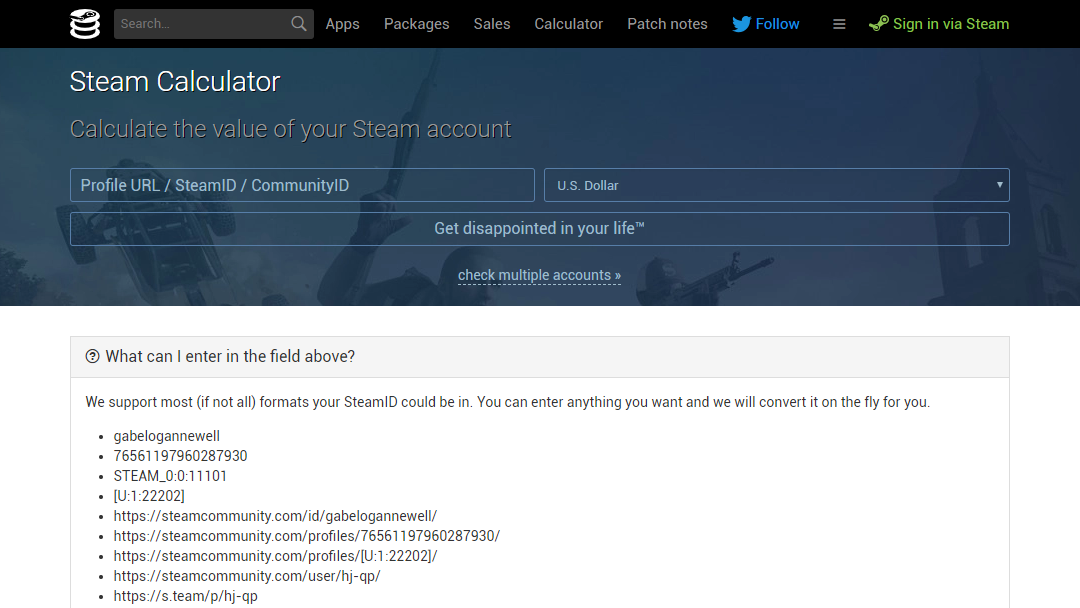This screenshot has height=608, width=1080.
Task: Select the profiles/[U:1:22202] URL example
Action: tap(276, 556)
